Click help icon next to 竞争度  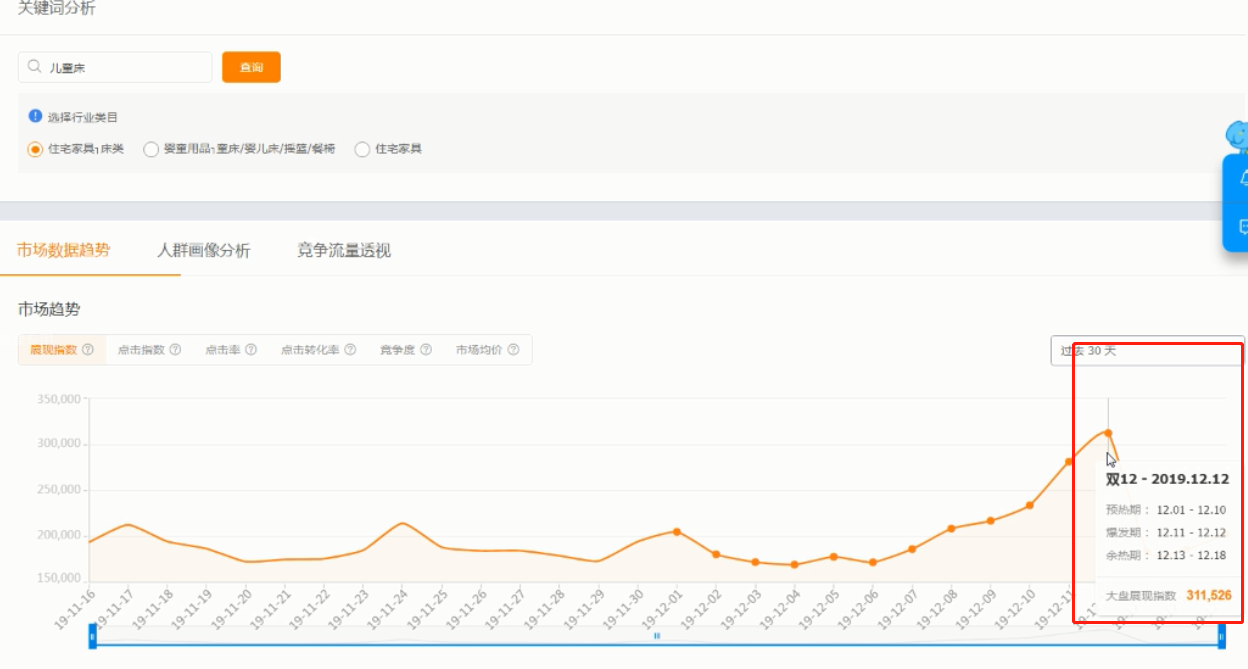pos(426,350)
